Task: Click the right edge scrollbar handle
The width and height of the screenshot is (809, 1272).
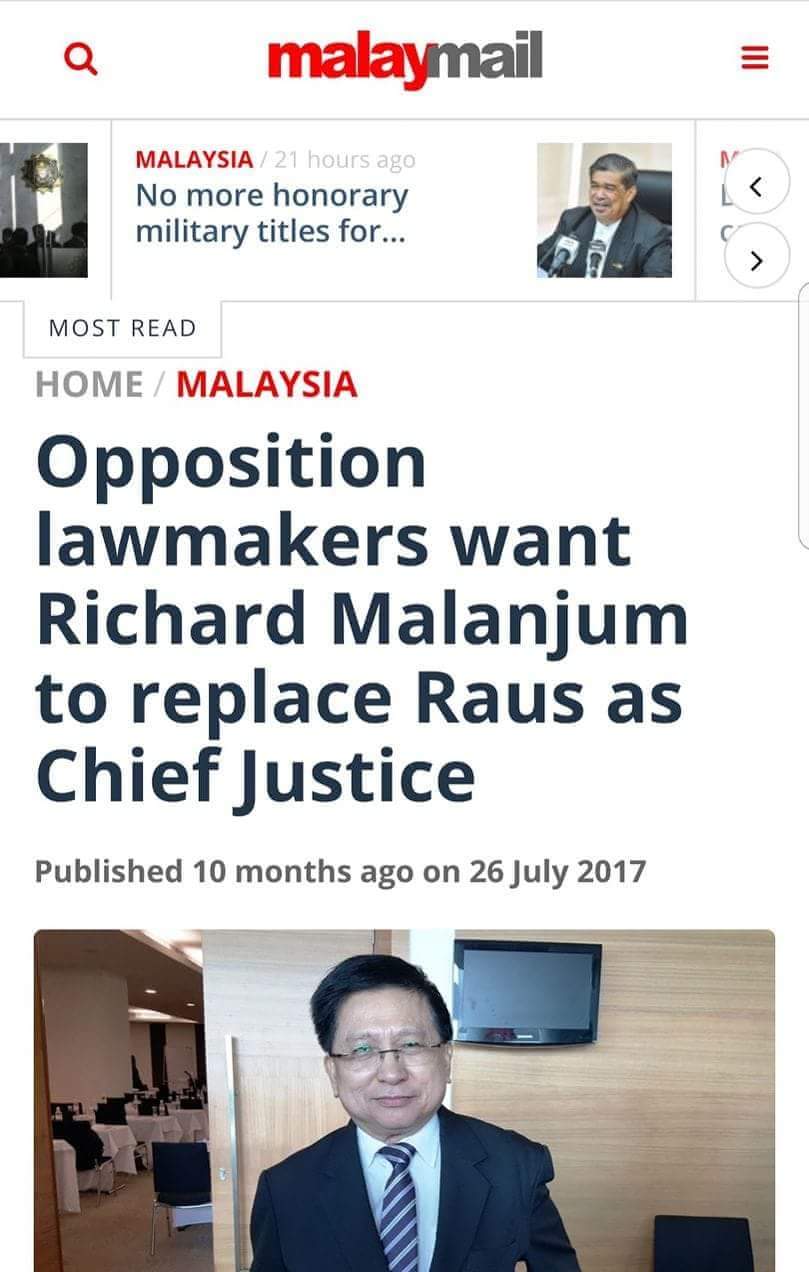Action: point(803,415)
